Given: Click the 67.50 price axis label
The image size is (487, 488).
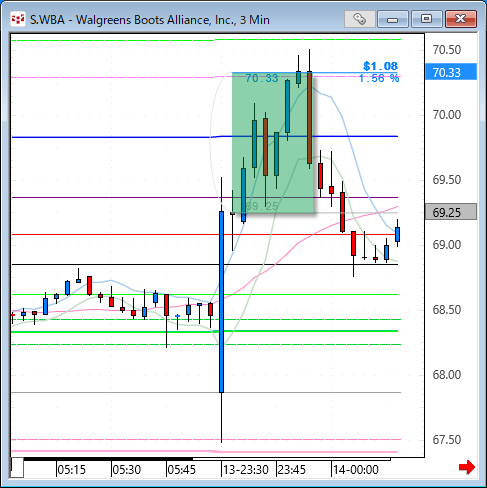Looking at the screenshot, I should [x=447, y=440].
